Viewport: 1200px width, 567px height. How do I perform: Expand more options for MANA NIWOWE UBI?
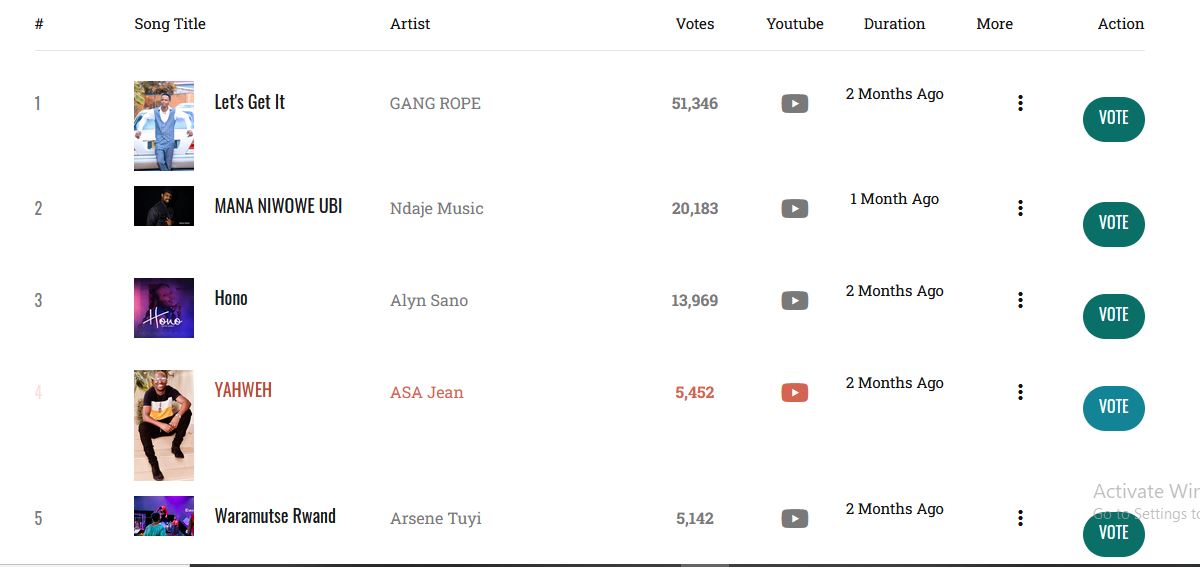click(x=1020, y=208)
